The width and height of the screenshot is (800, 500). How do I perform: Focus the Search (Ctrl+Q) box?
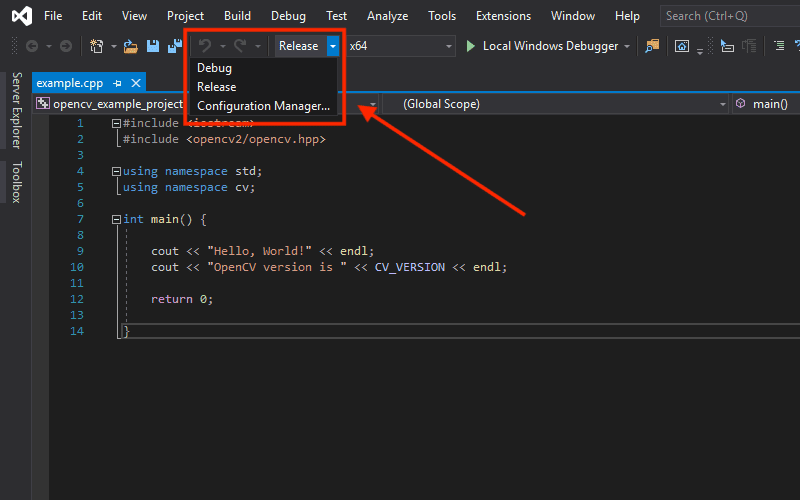(x=730, y=16)
